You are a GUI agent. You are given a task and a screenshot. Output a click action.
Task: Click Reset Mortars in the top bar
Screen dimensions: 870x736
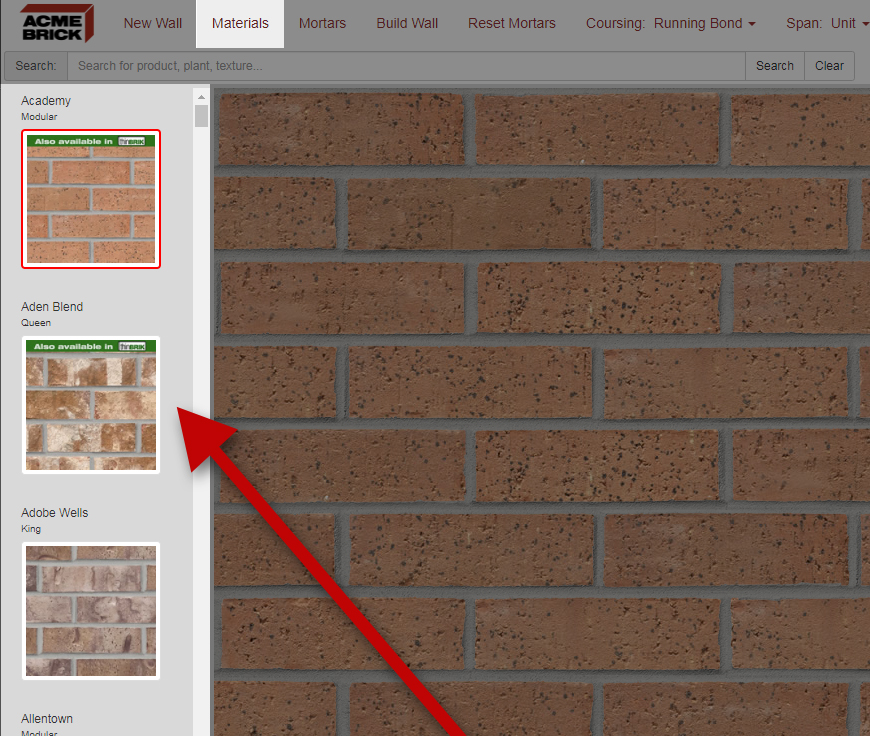pos(511,23)
